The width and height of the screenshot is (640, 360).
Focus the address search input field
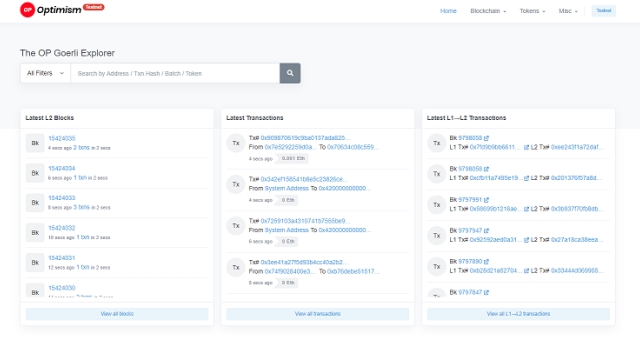[x=175, y=73]
